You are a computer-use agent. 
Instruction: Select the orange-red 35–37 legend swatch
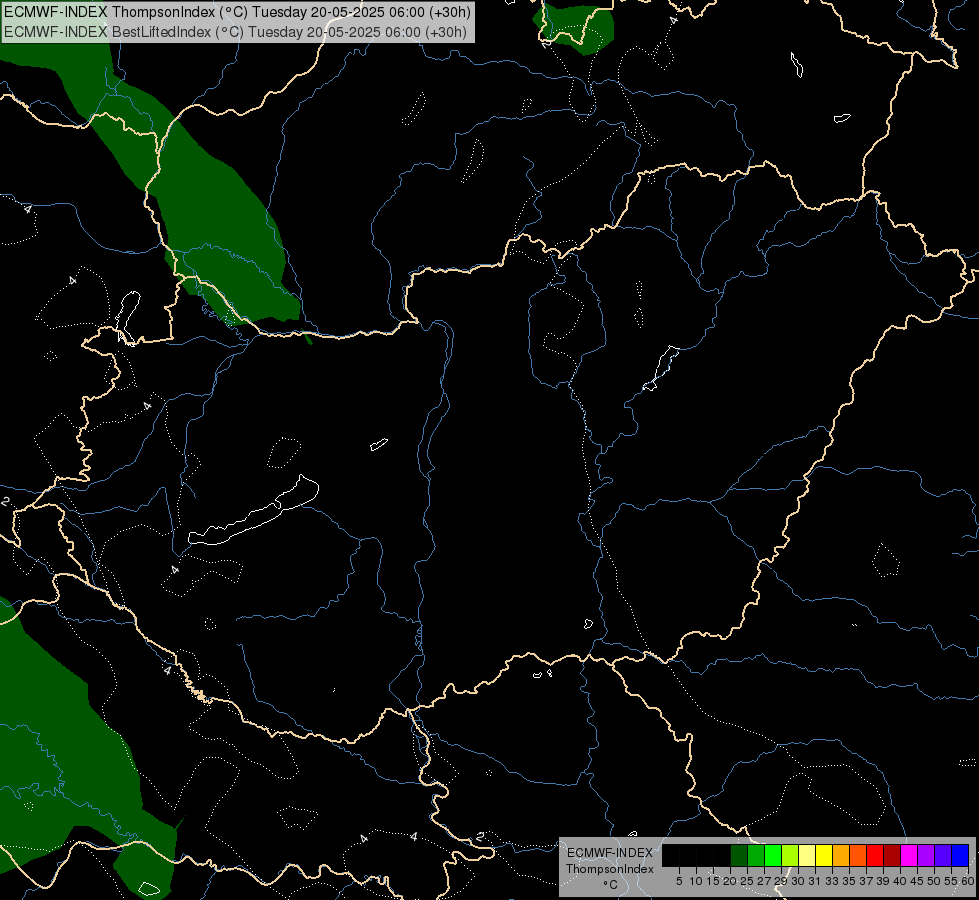click(858, 855)
